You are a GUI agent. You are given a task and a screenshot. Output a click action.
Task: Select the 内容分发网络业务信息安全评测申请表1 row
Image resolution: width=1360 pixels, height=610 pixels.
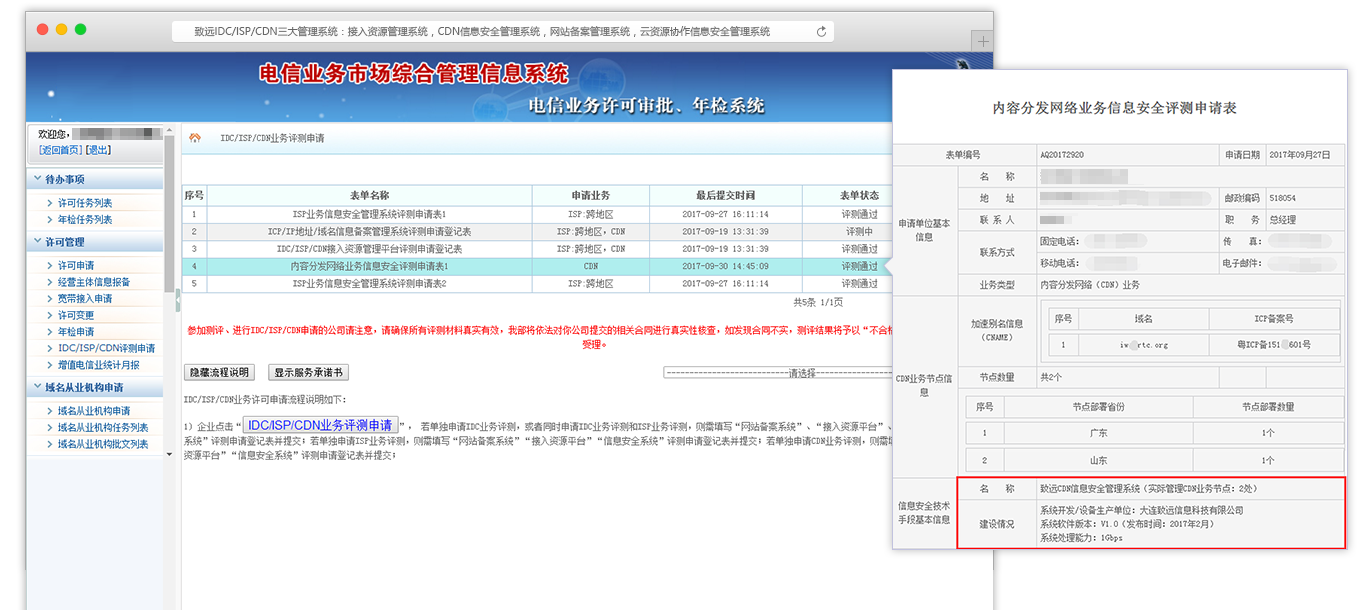(369, 267)
